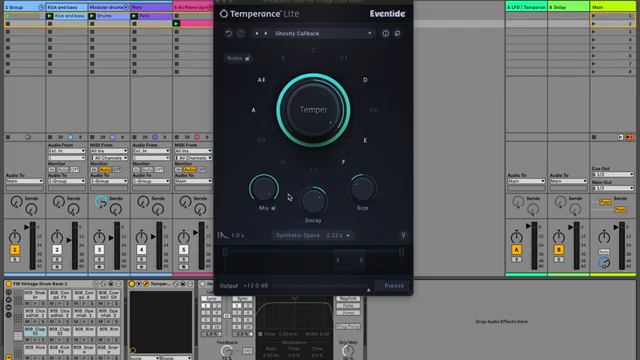Select the Perc track header
The height and width of the screenshot is (360, 640).
[x=151, y=7]
